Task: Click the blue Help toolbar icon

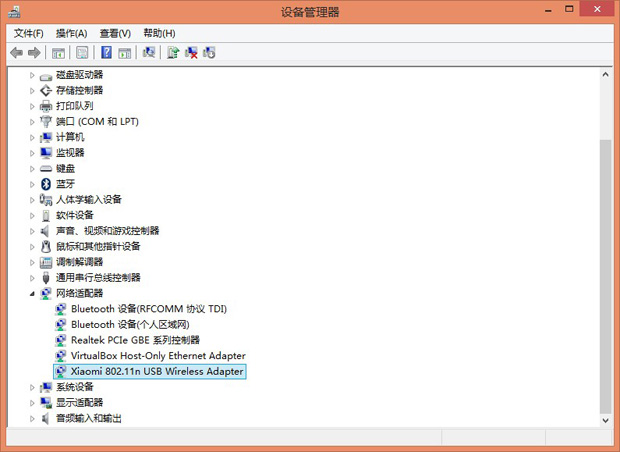Action: [x=106, y=52]
